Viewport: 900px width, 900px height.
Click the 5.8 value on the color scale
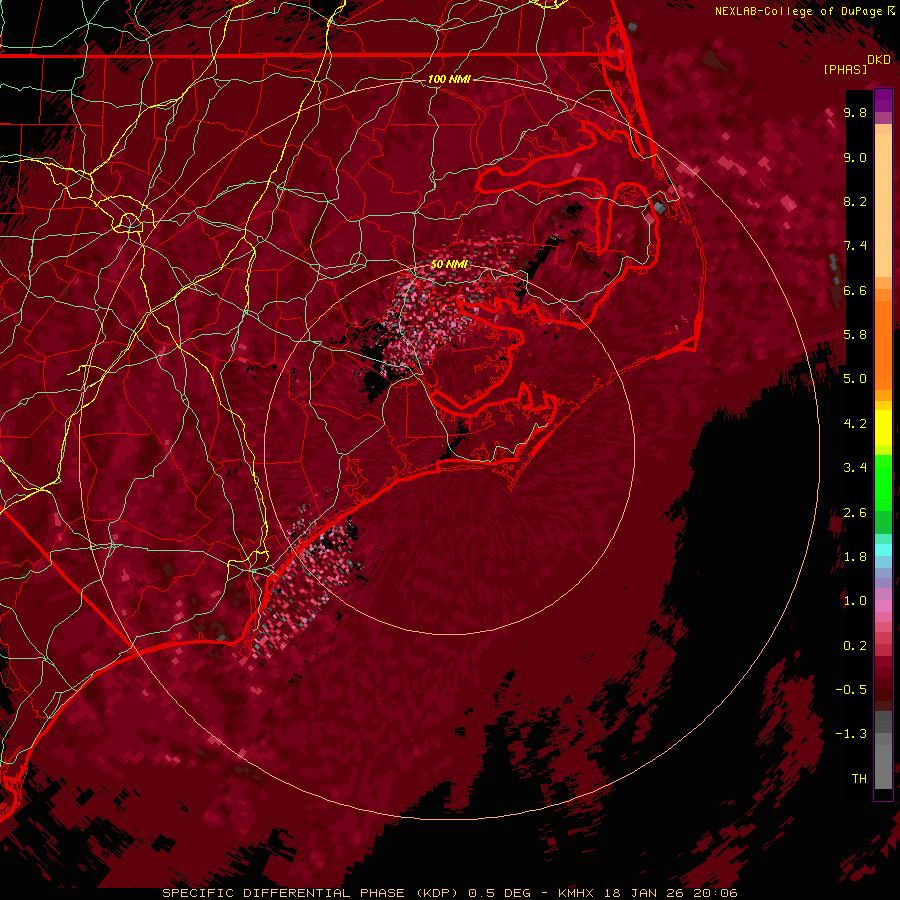point(855,335)
